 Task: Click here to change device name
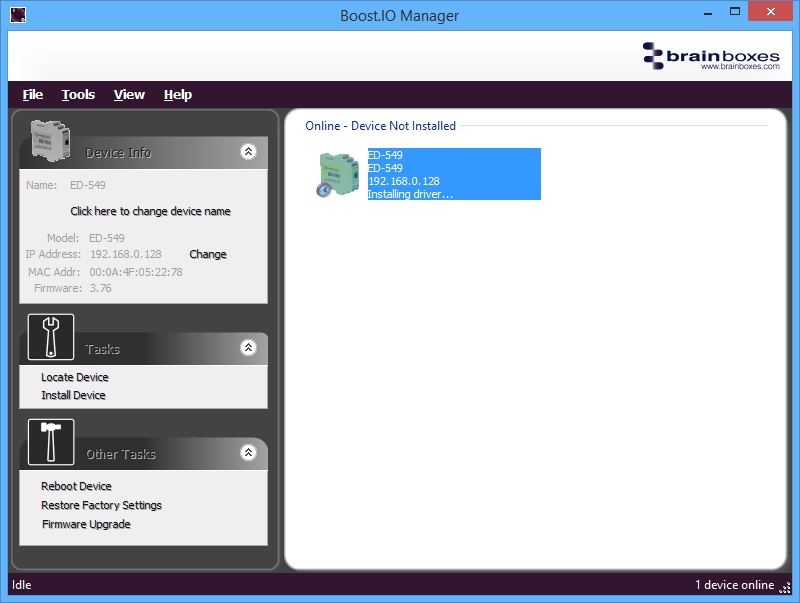150,212
